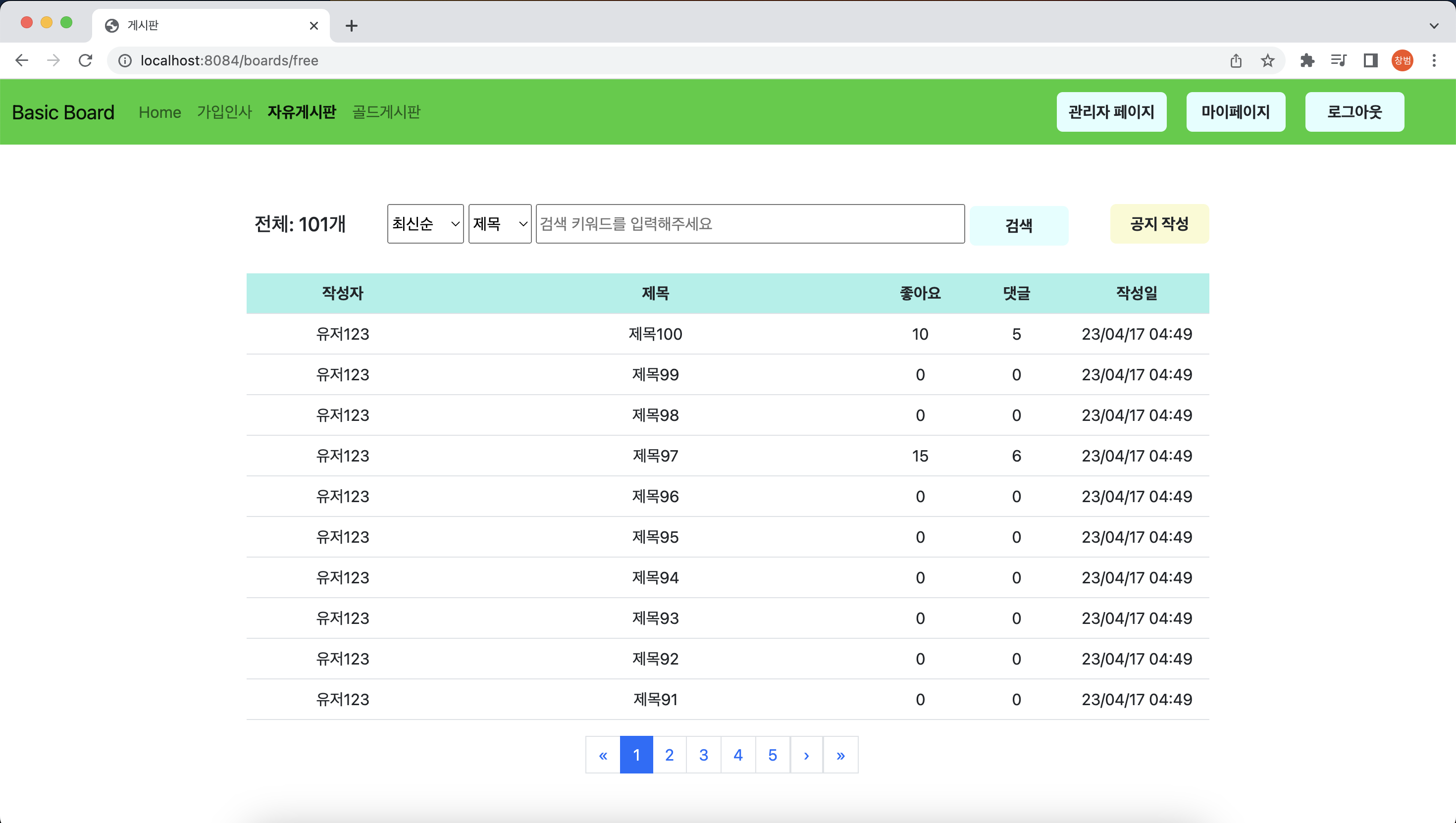Open the 제목 search type dropdown
This screenshot has width=1456, height=823.
tap(500, 224)
